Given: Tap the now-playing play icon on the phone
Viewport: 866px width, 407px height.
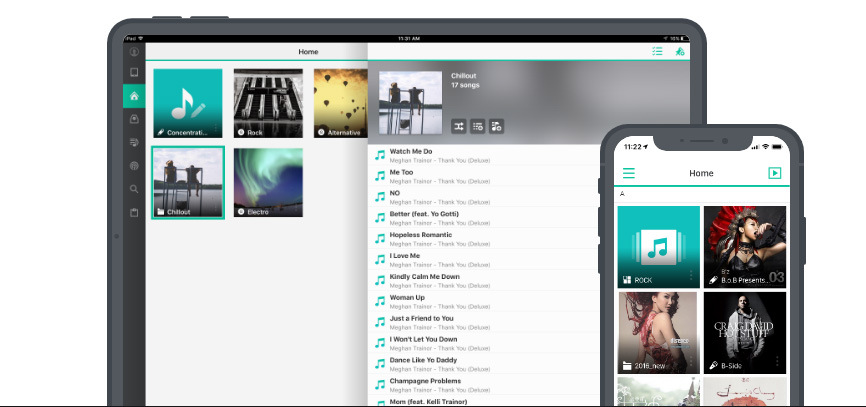Looking at the screenshot, I should click(x=774, y=173).
